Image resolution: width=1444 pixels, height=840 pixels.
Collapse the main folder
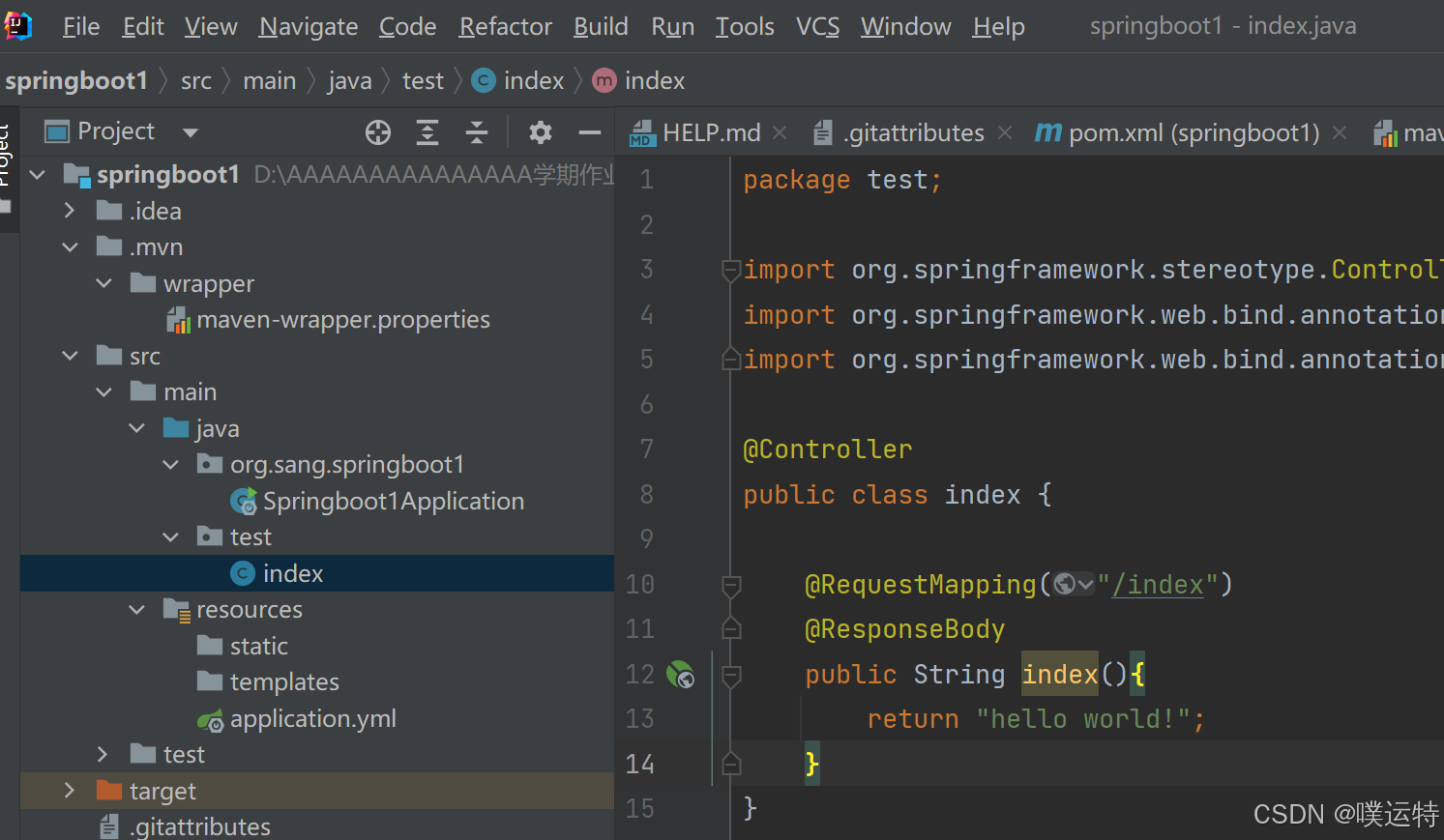(x=103, y=392)
